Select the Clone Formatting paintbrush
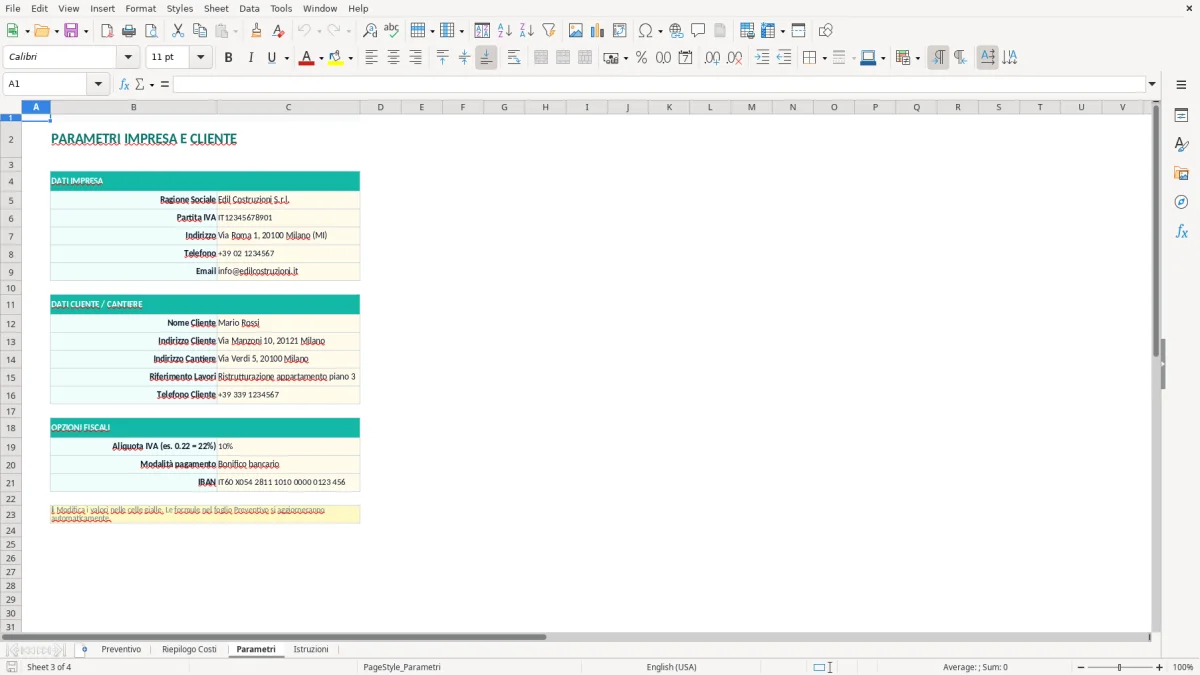Screen dimensions: 1200x675 pyautogui.click(x=257, y=31)
